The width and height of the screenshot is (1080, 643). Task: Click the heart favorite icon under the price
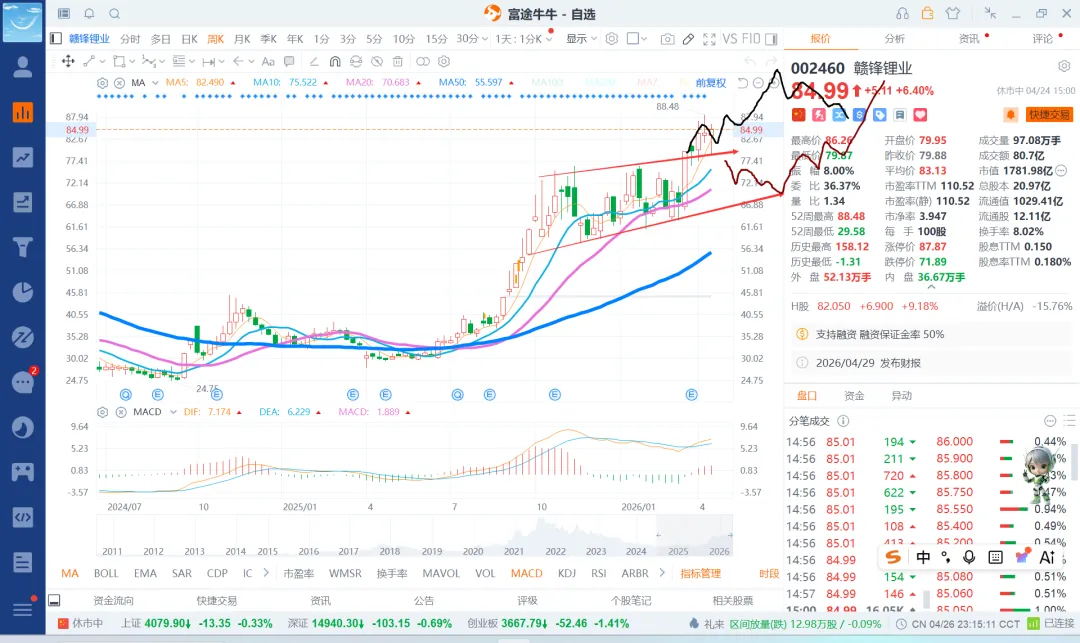920,115
